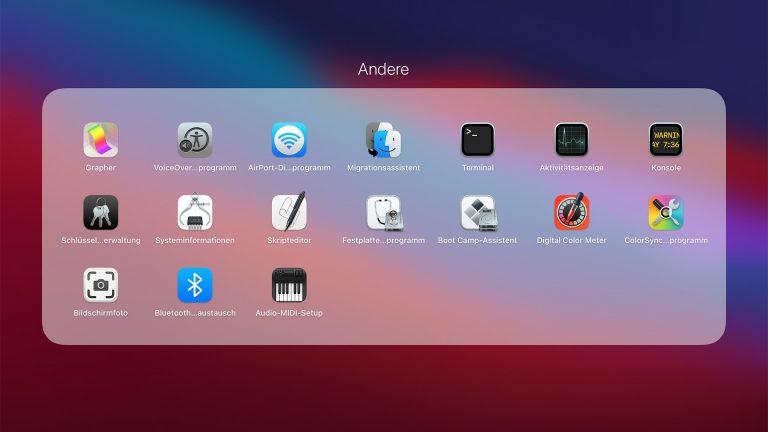This screenshot has width=768, height=432.
Task: Launch Audio-MIDI-Setup piano icon
Action: (x=289, y=285)
